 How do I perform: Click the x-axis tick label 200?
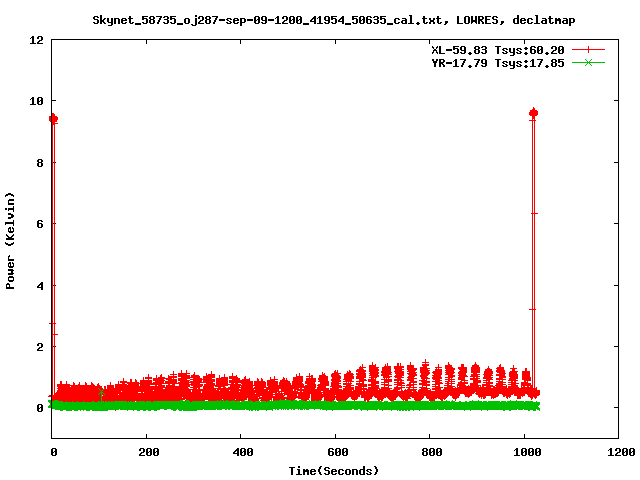pyautogui.click(x=148, y=452)
